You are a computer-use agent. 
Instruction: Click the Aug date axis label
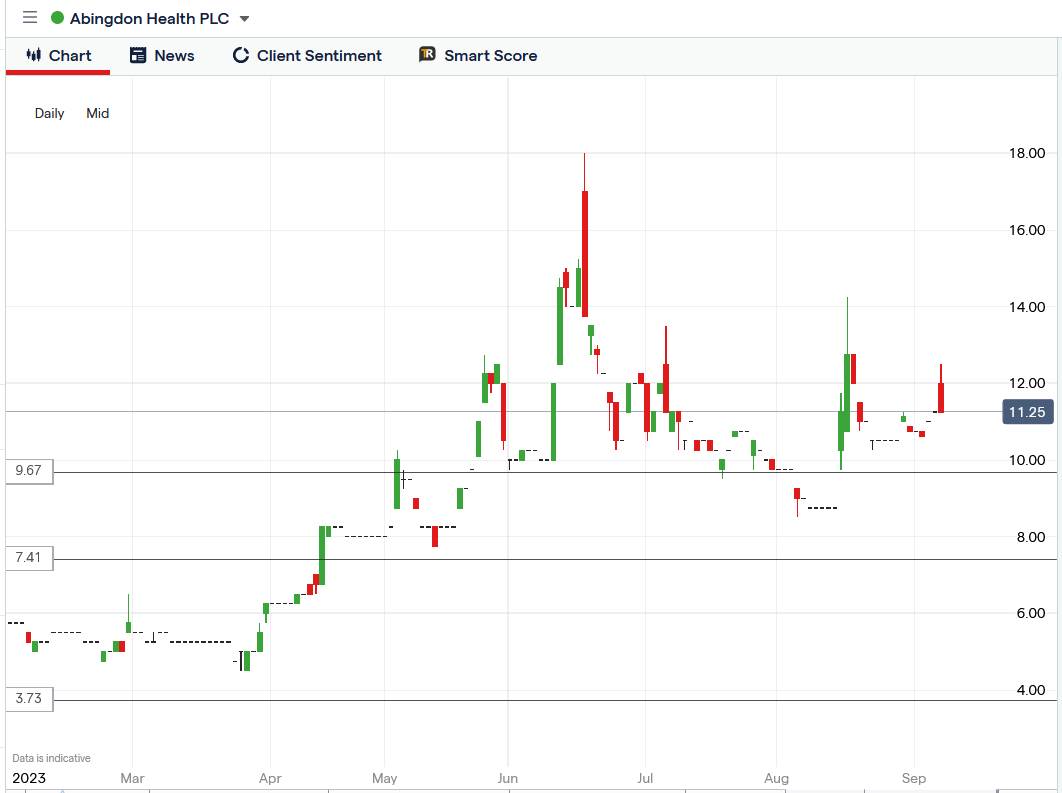[x=777, y=778]
